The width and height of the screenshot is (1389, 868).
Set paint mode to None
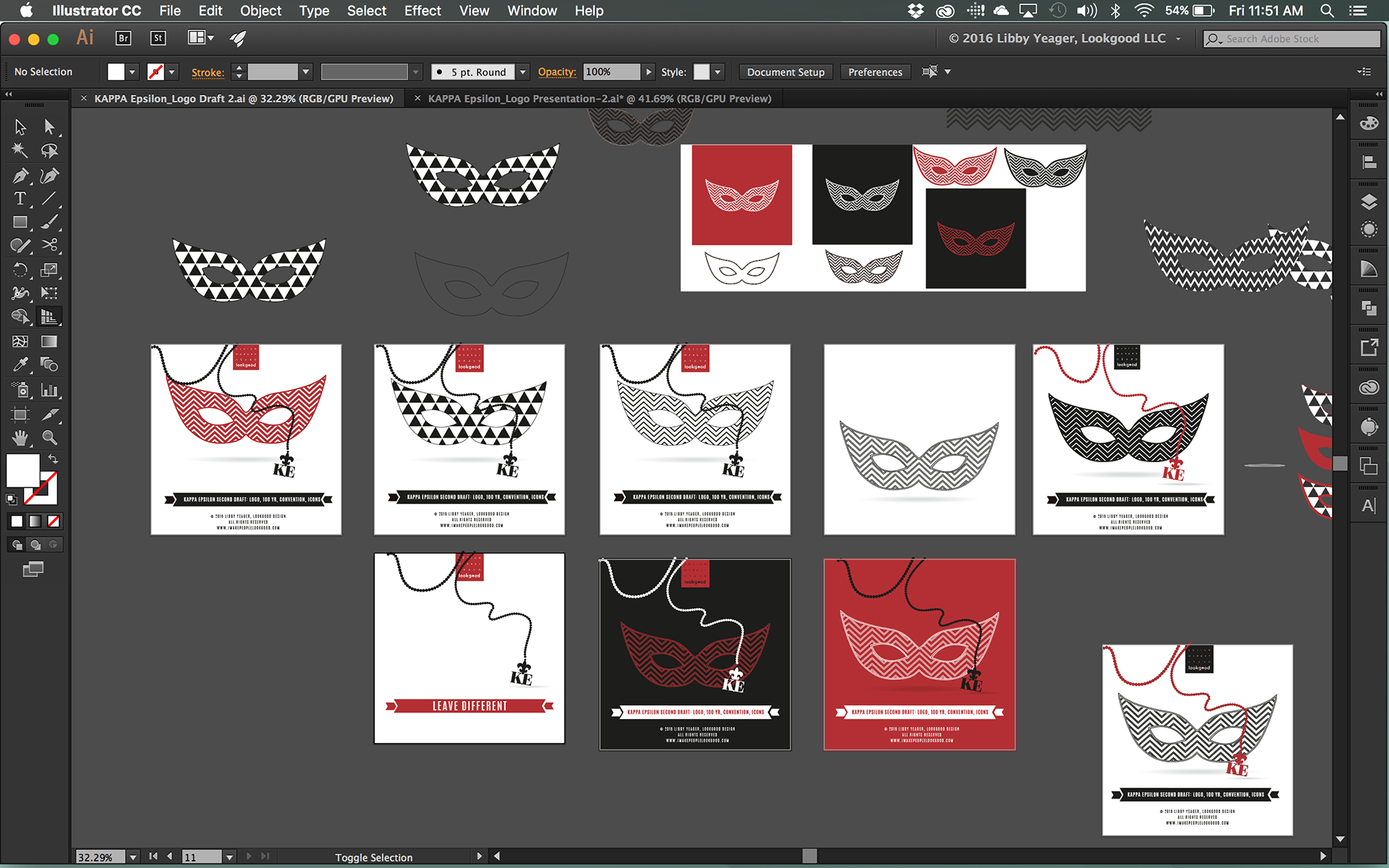(54, 521)
